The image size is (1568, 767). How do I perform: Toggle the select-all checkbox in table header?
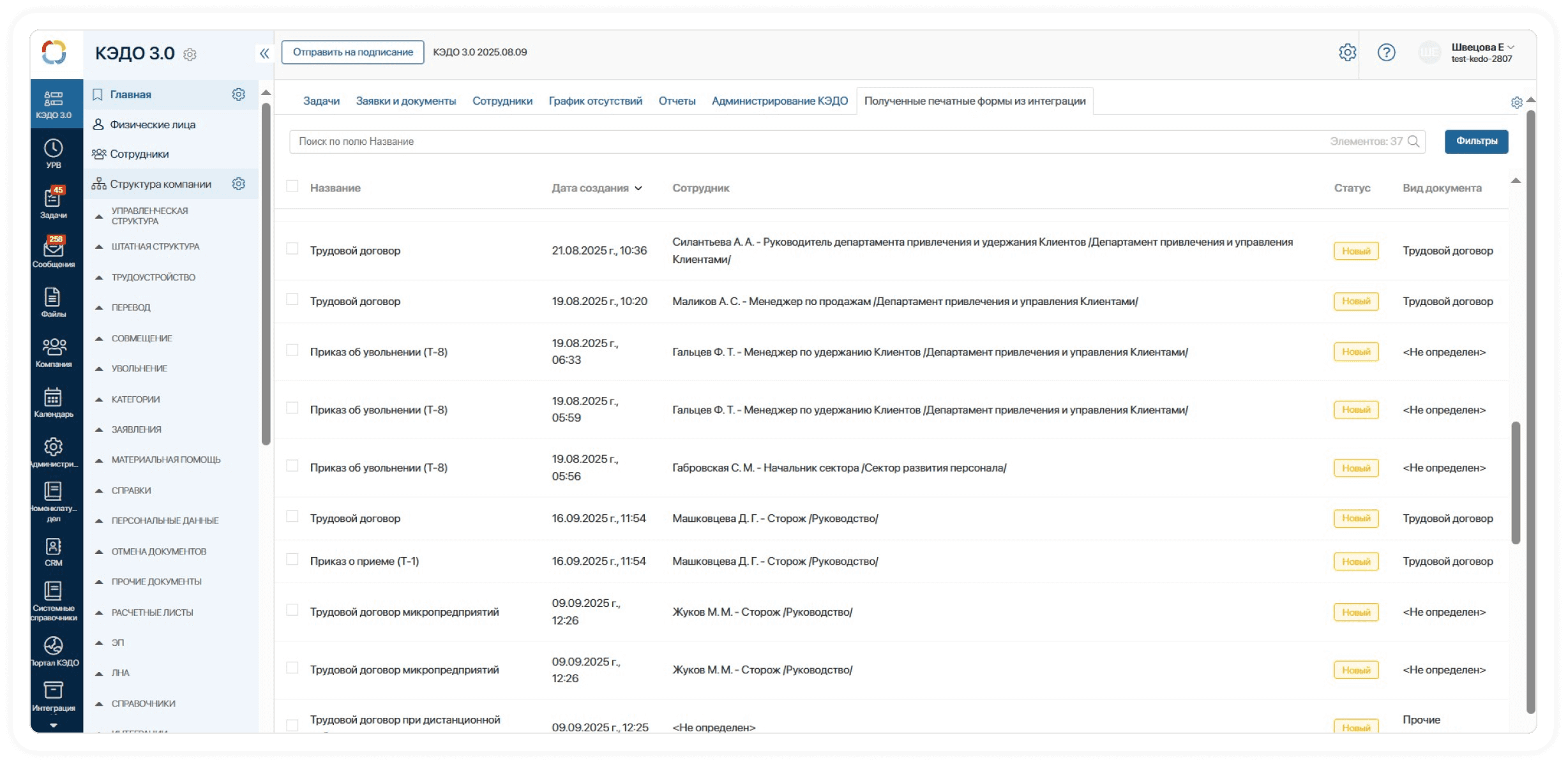pos(292,186)
